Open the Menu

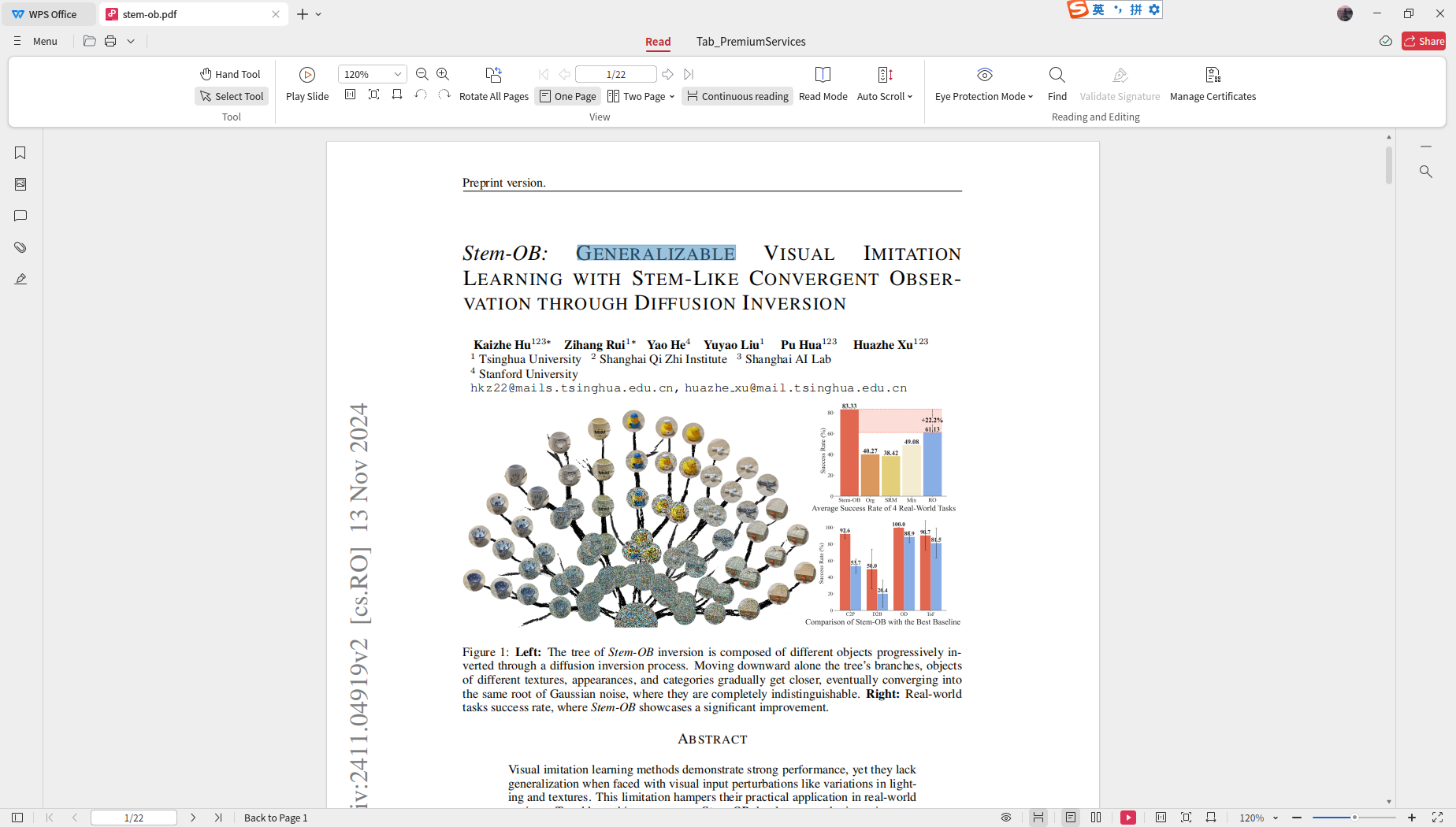point(35,41)
